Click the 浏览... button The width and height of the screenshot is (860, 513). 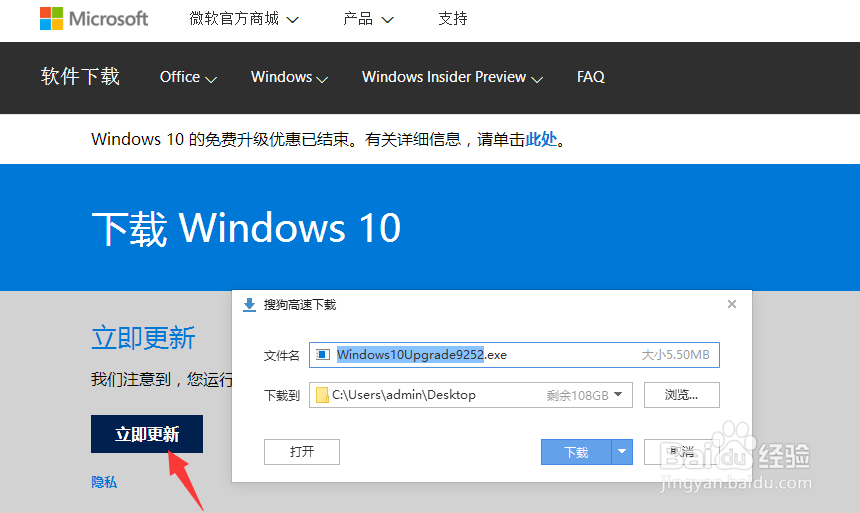tap(682, 395)
